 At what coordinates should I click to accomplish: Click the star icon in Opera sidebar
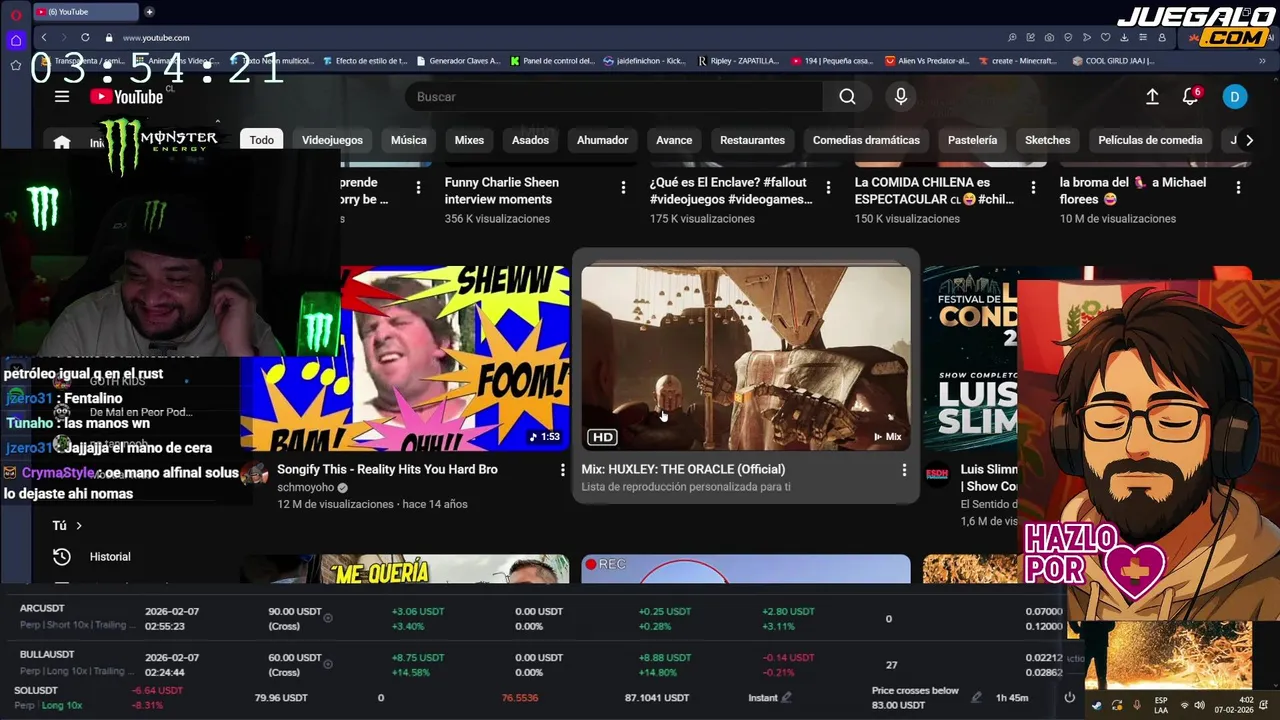(x=15, y=65)
